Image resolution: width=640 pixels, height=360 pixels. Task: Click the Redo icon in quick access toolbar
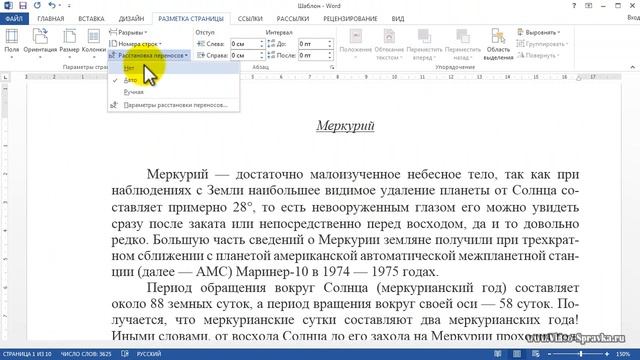tap(37, 6)
